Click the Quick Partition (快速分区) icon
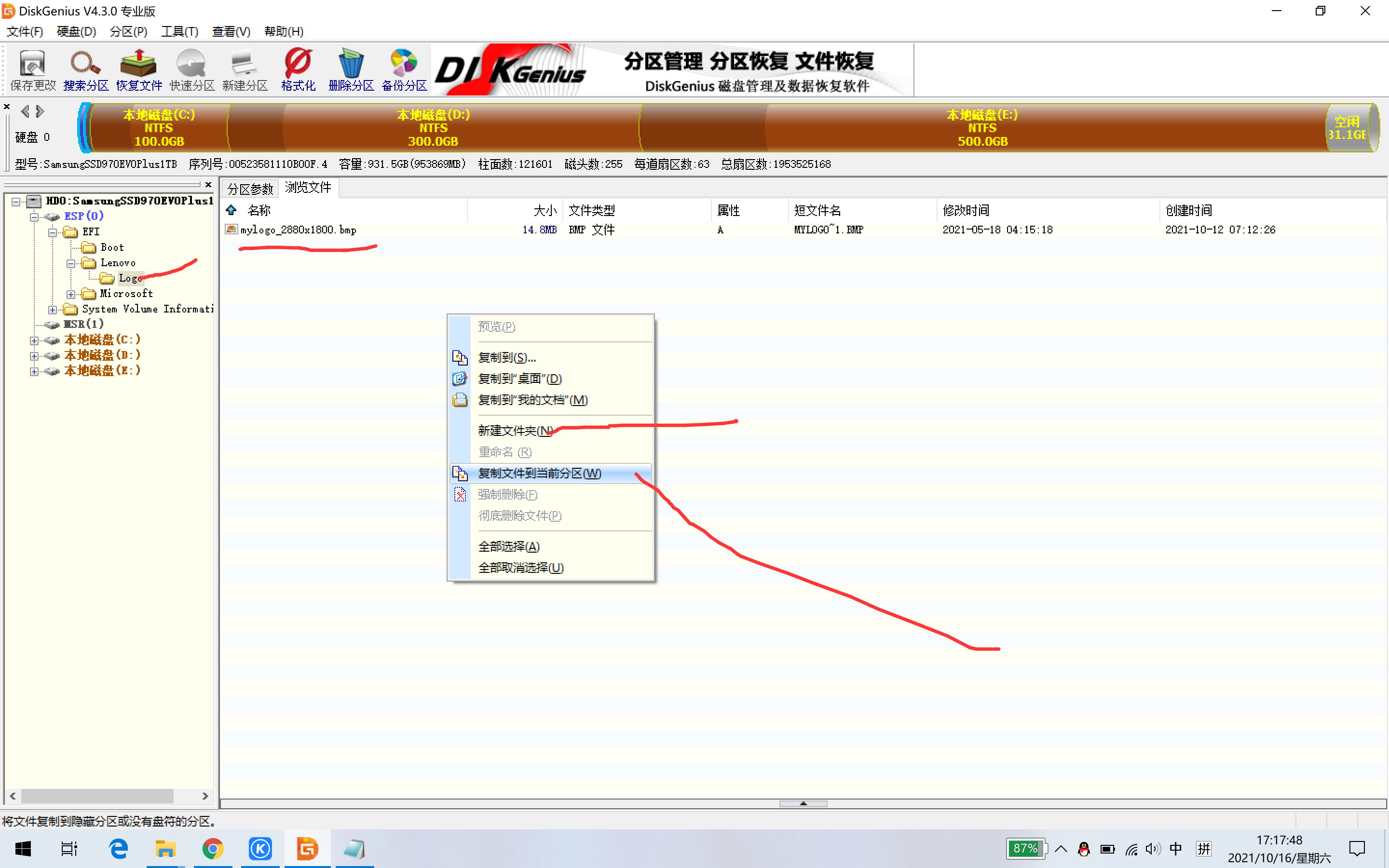Viewport: 1389px width, 868px height. [x=191, y=70]
